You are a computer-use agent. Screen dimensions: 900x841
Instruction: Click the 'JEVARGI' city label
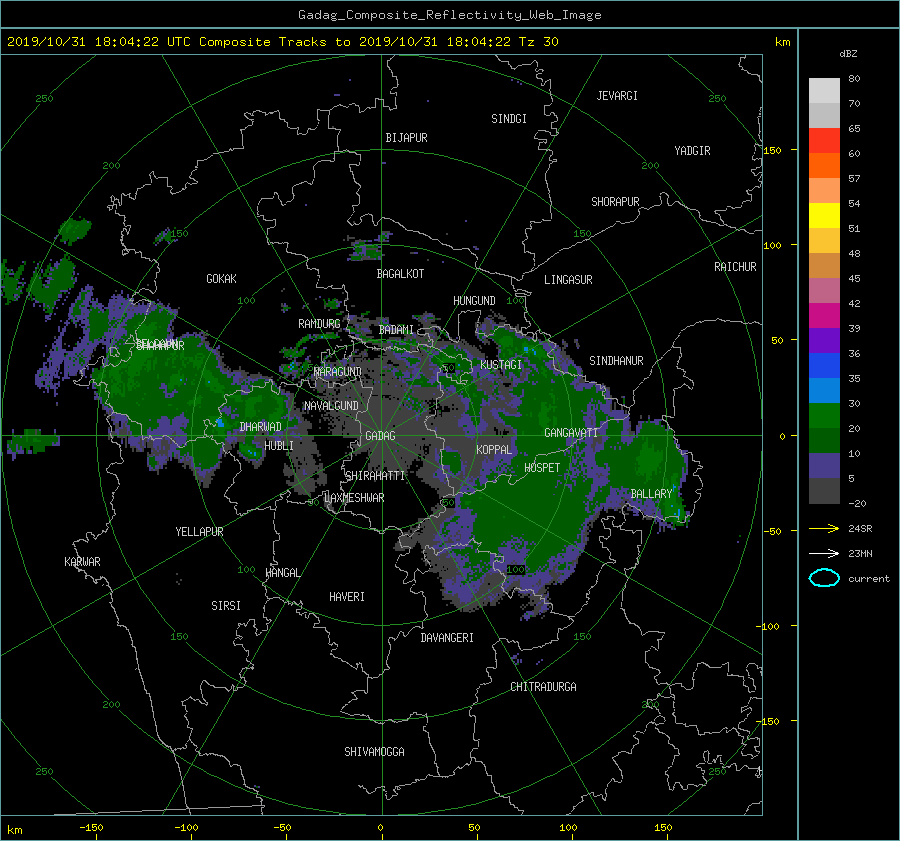coord(617,96)
